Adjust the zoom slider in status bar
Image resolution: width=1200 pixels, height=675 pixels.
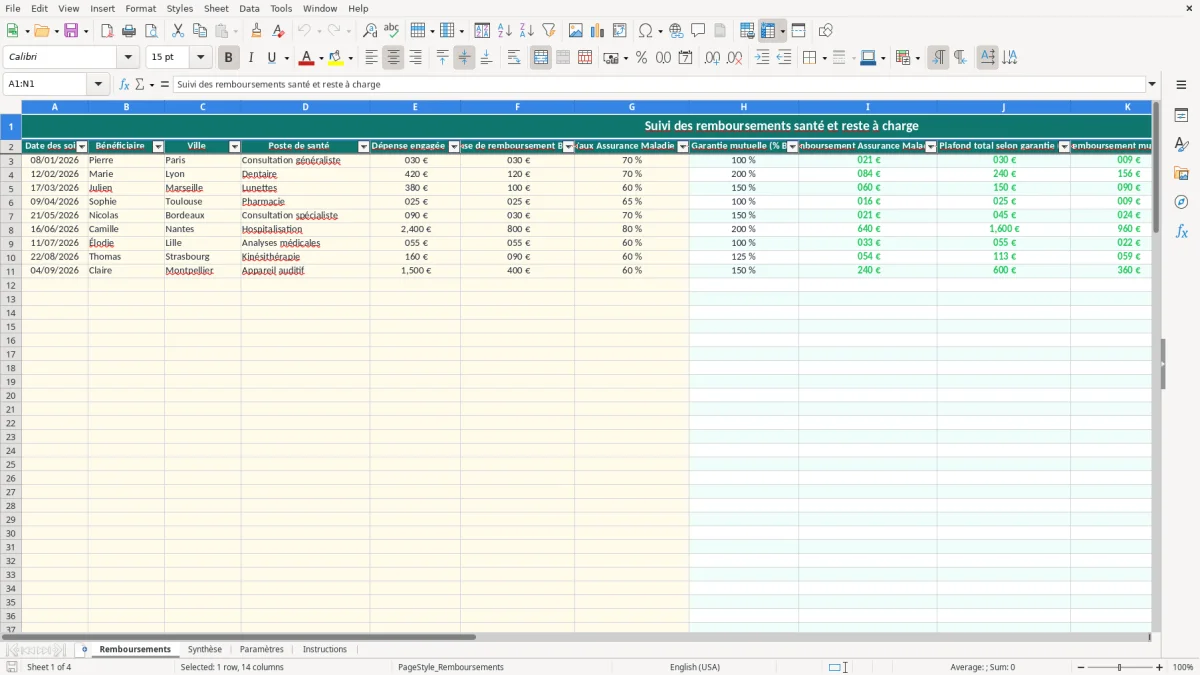click(x=1120, y=667)
